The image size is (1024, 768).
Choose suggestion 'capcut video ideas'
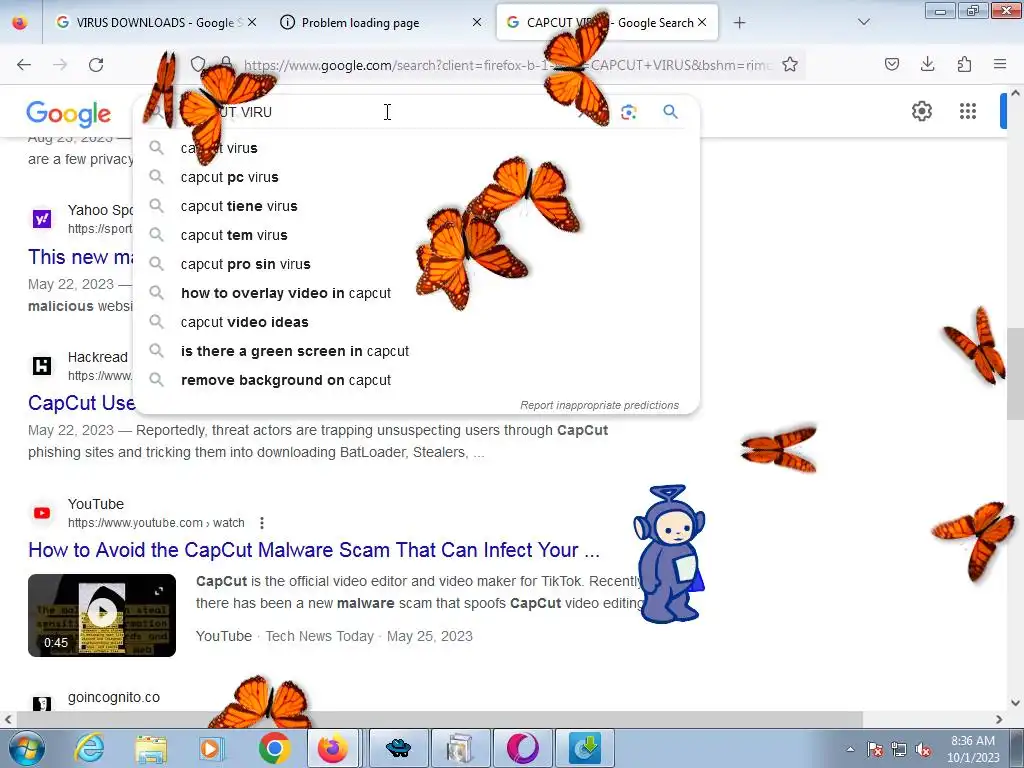417,322
